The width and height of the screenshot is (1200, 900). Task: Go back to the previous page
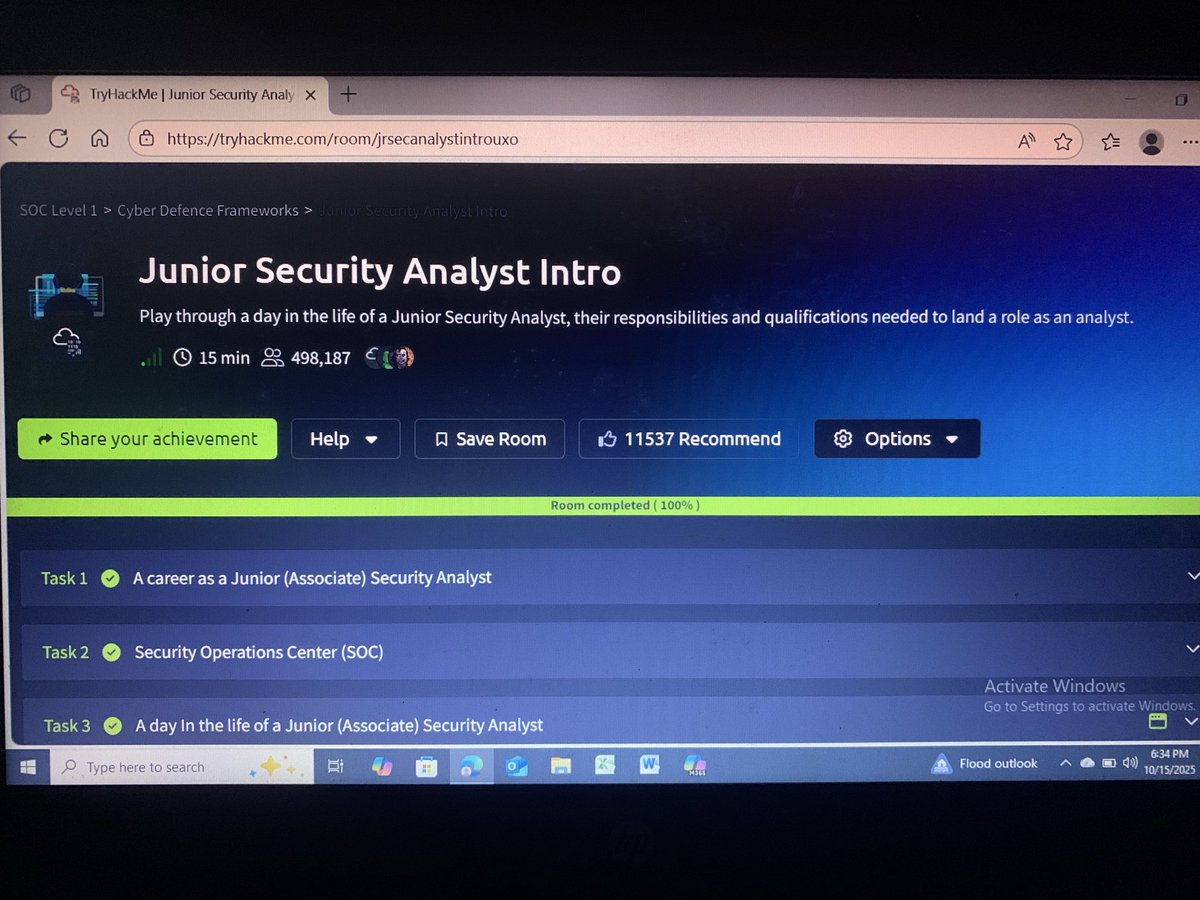point(18,138)
